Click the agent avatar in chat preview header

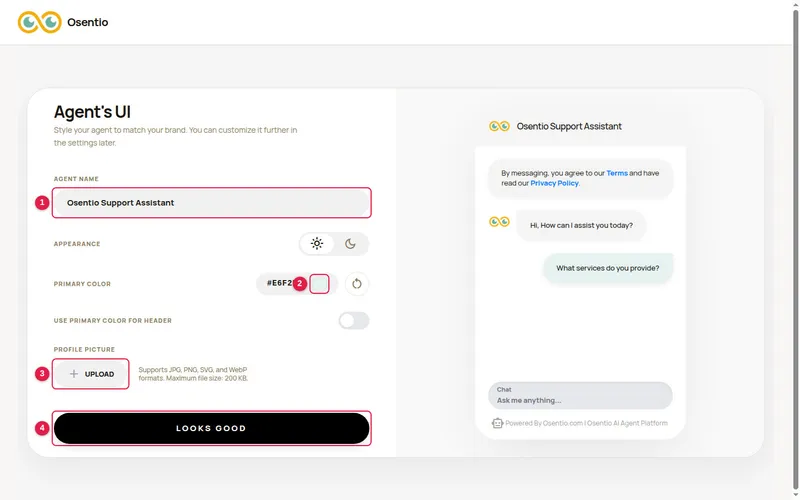[x=499, y=126]
